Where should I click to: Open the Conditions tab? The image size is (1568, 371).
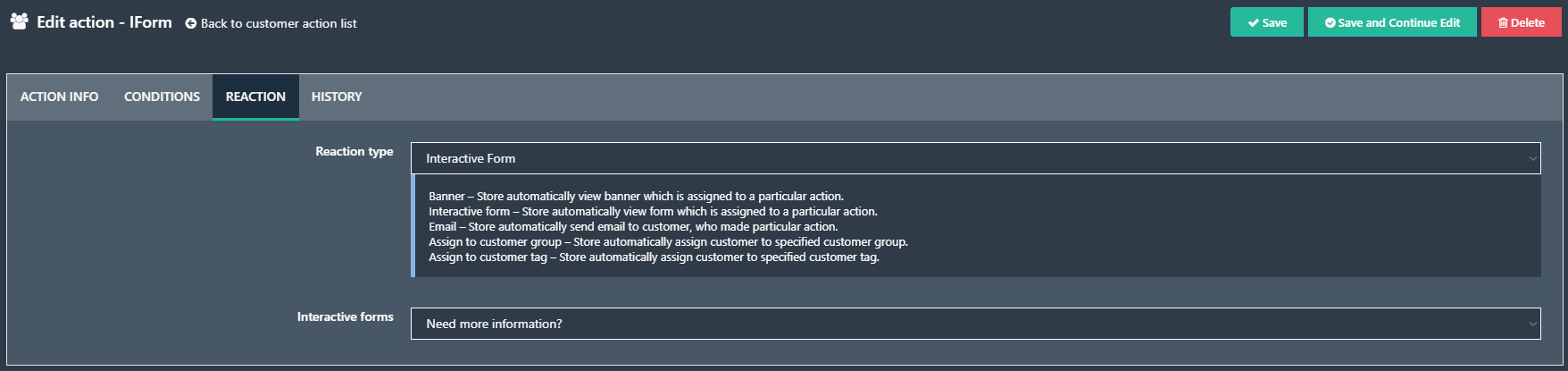162,97
